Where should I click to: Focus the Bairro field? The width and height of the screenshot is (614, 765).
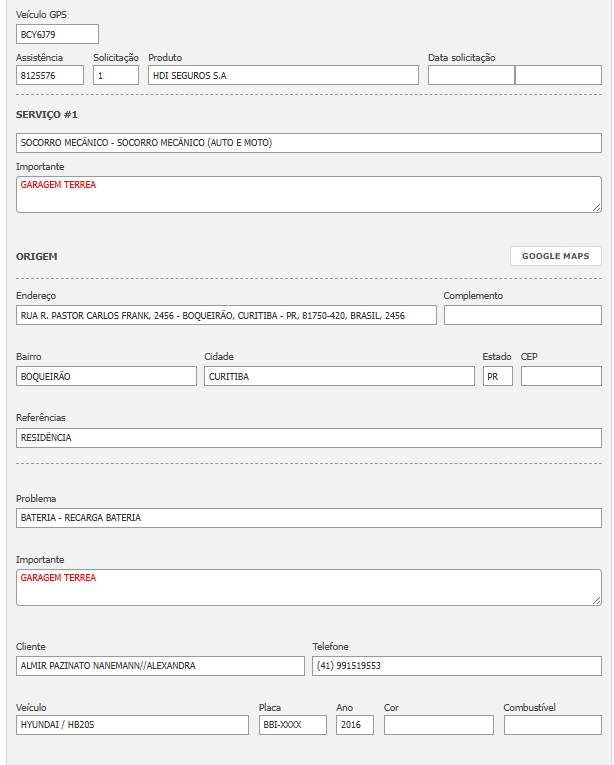107,376
